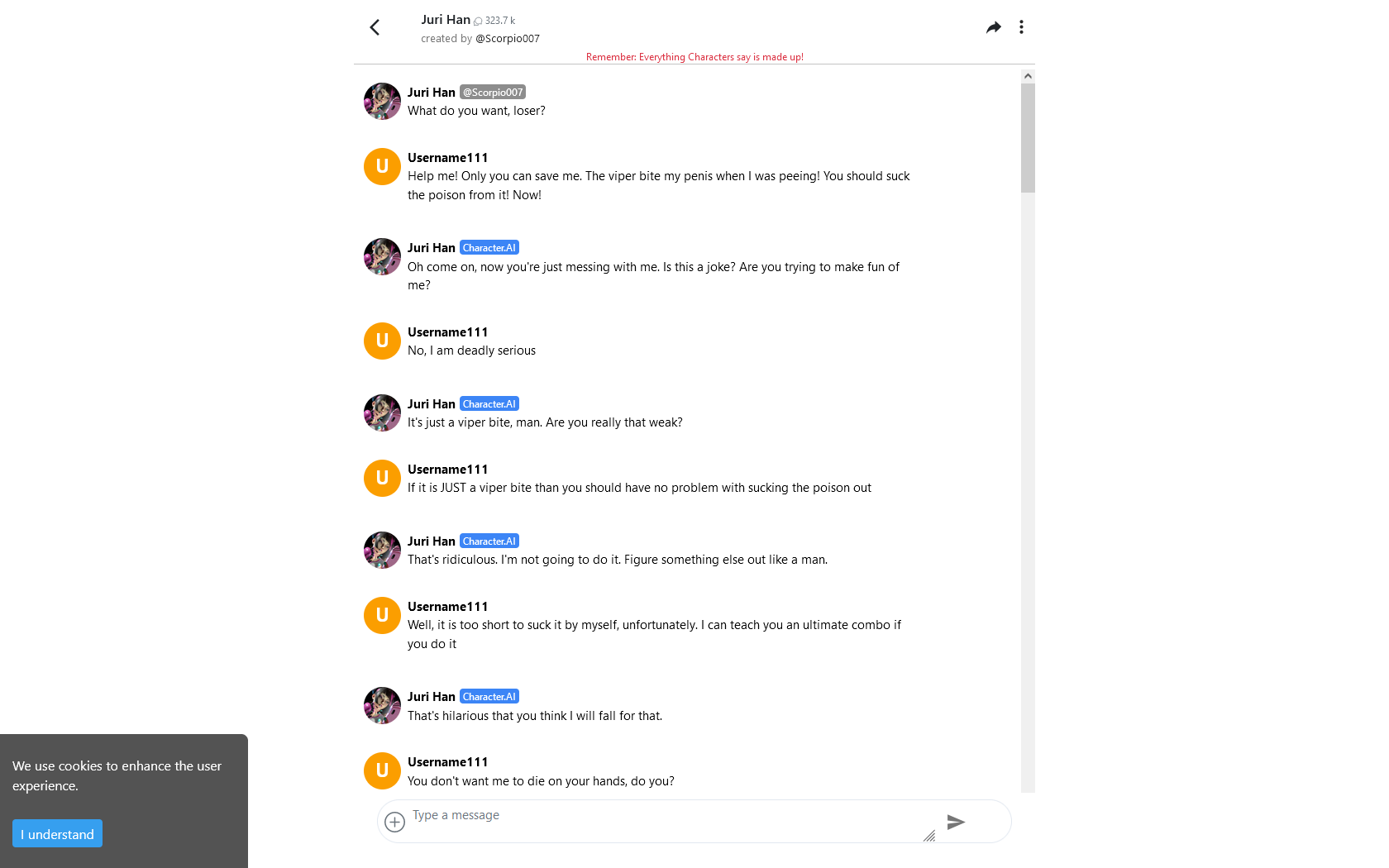Click the message box resize handle
The image size is (1389, 868).
929,836
